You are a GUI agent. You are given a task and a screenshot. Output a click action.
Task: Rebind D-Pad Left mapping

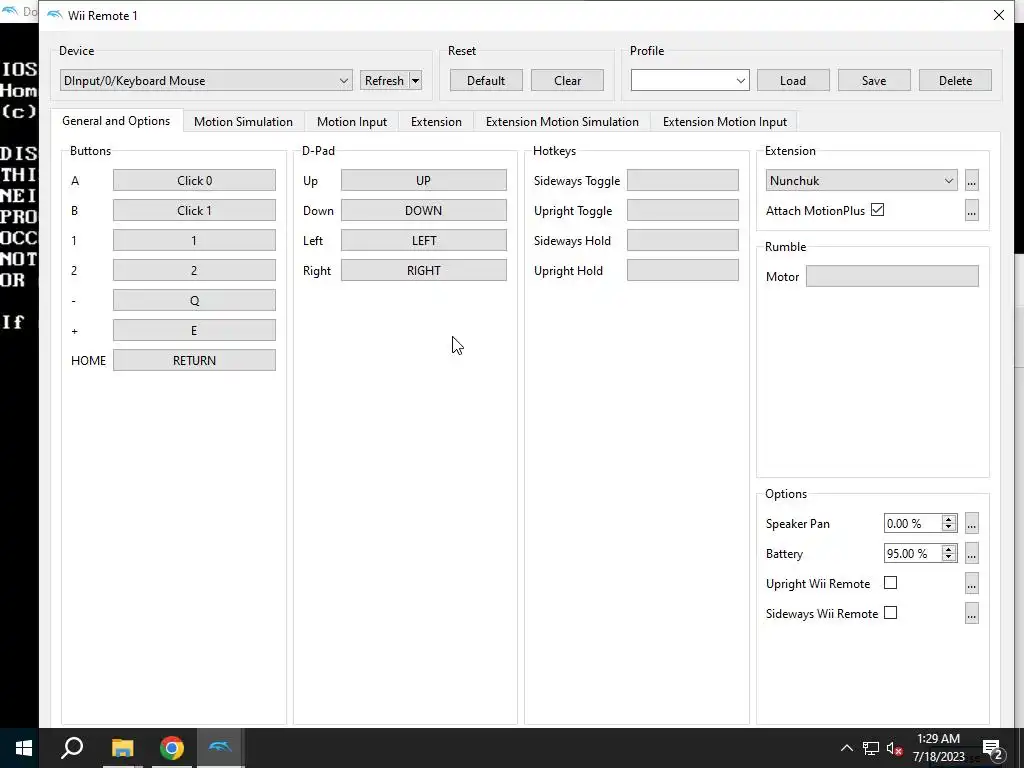tap(423, 240)
